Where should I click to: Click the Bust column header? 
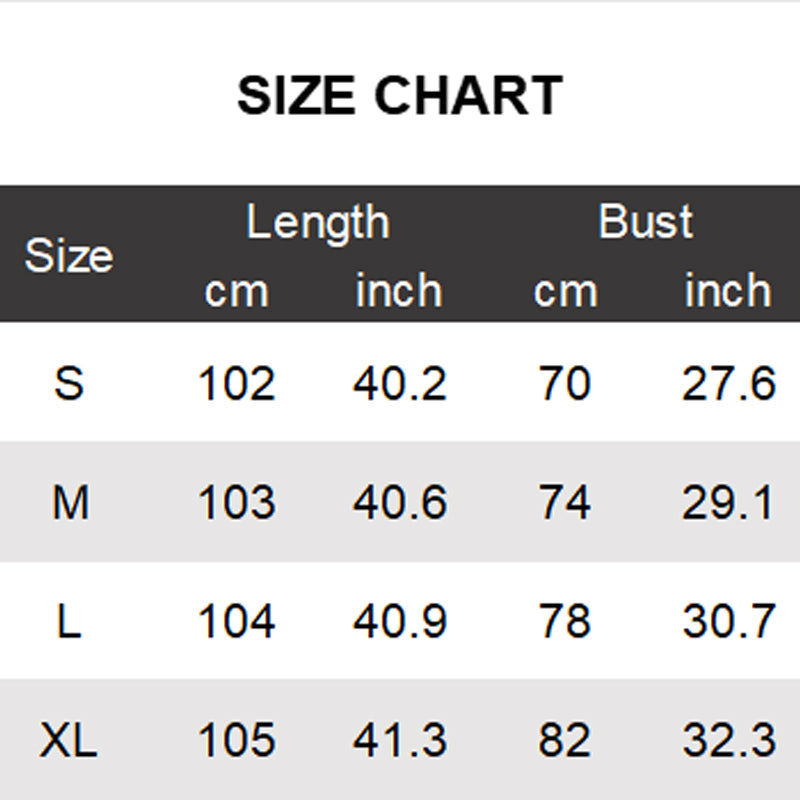click(645, 222)
